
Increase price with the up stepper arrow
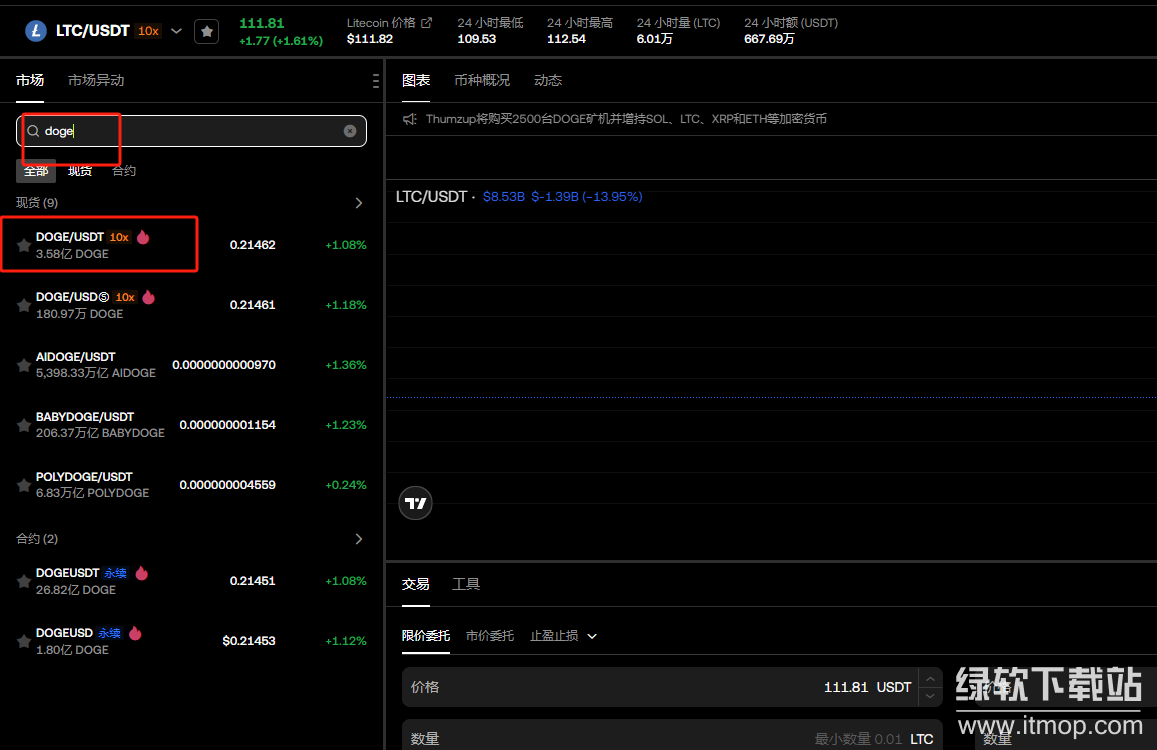point(931,679)
